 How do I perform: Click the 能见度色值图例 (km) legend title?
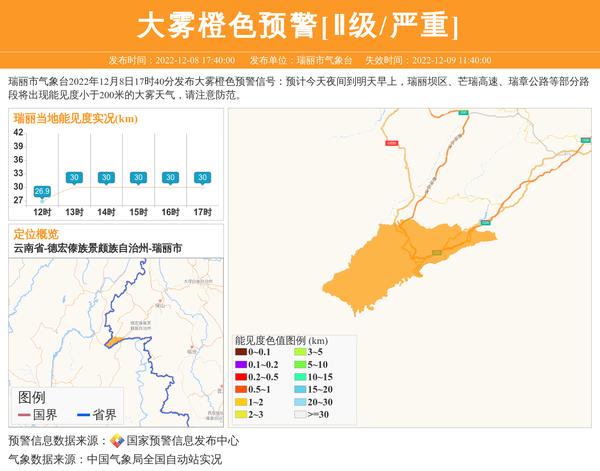click(281, 341)
